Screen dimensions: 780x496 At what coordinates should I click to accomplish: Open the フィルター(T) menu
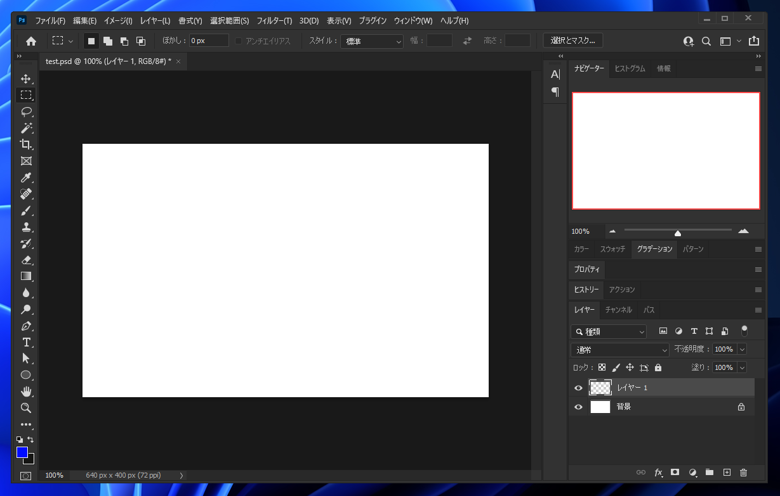(274, 20)
